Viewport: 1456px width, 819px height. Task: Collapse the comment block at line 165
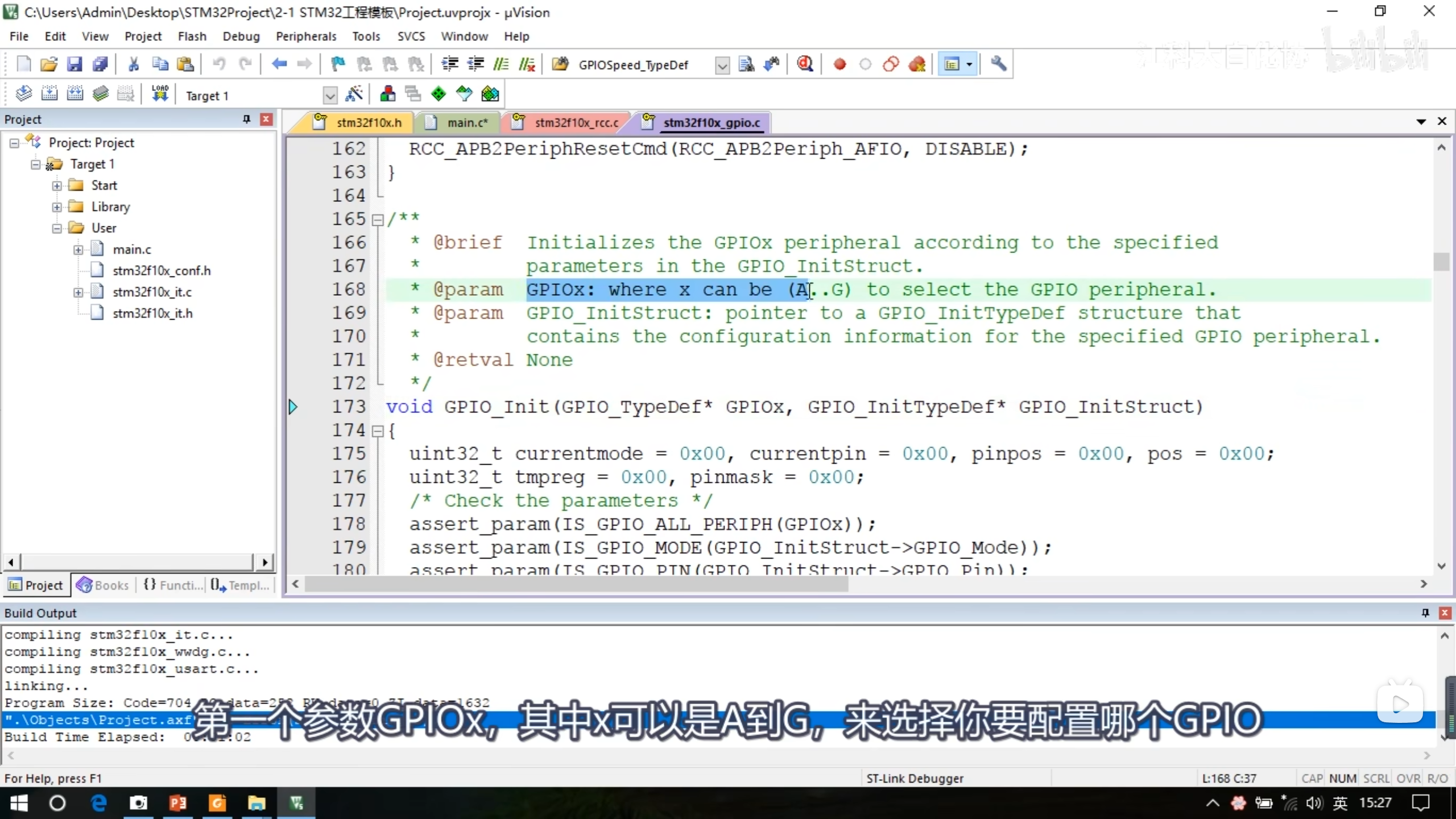[377, 220]
